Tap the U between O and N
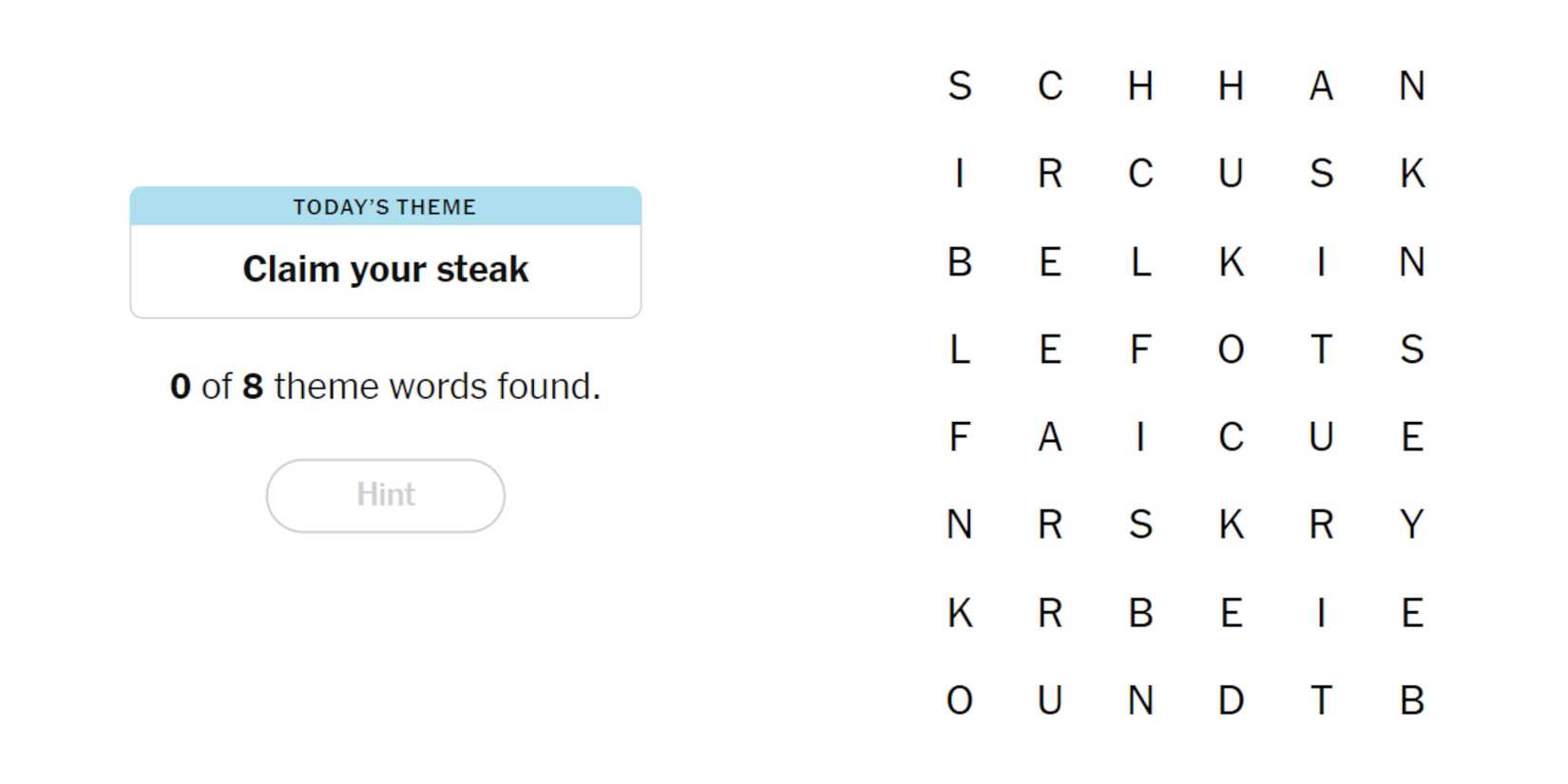Screen dimensions: 1568x784 [1050, 700]
